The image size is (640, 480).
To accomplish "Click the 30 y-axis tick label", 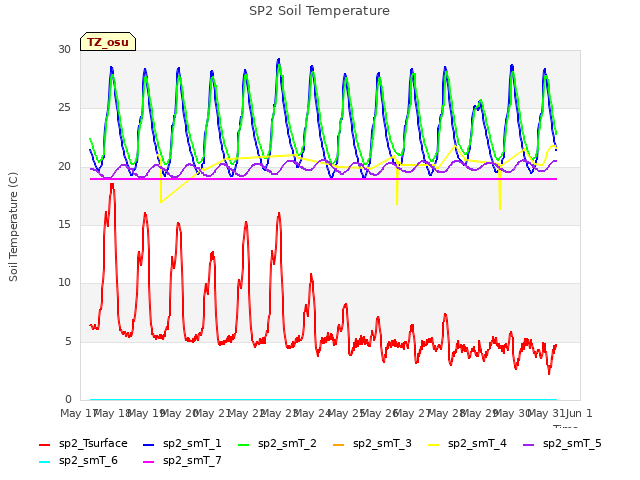I will coord(64,49).
